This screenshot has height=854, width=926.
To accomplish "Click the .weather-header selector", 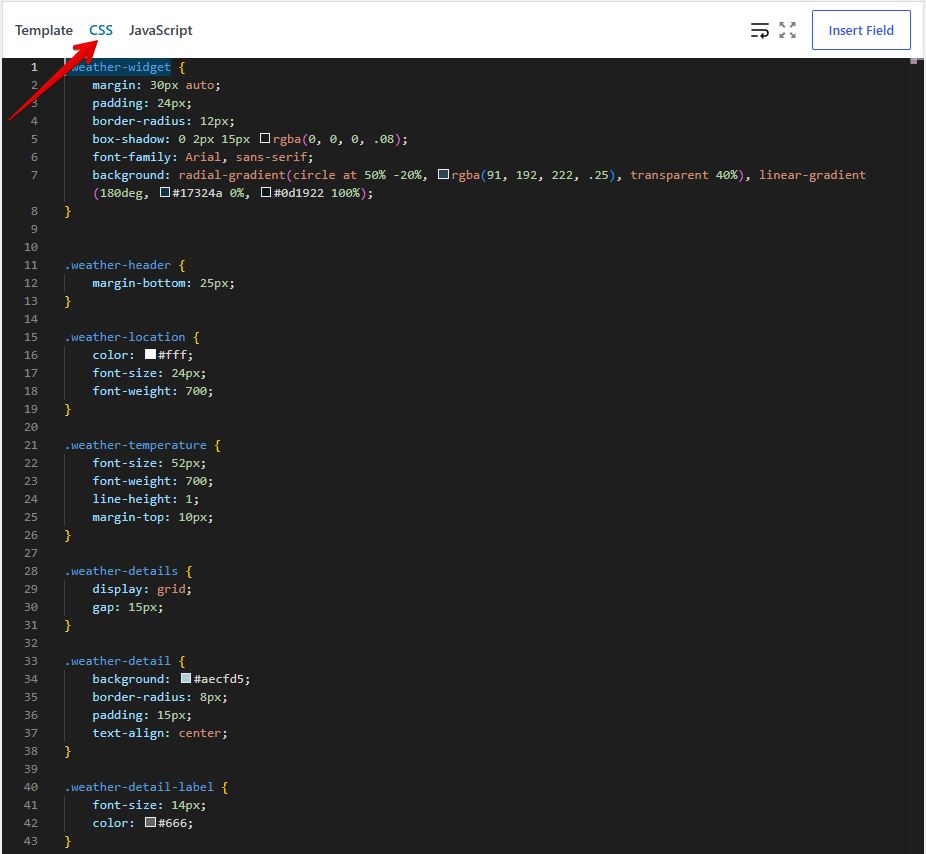I will (x=118, y=265).
